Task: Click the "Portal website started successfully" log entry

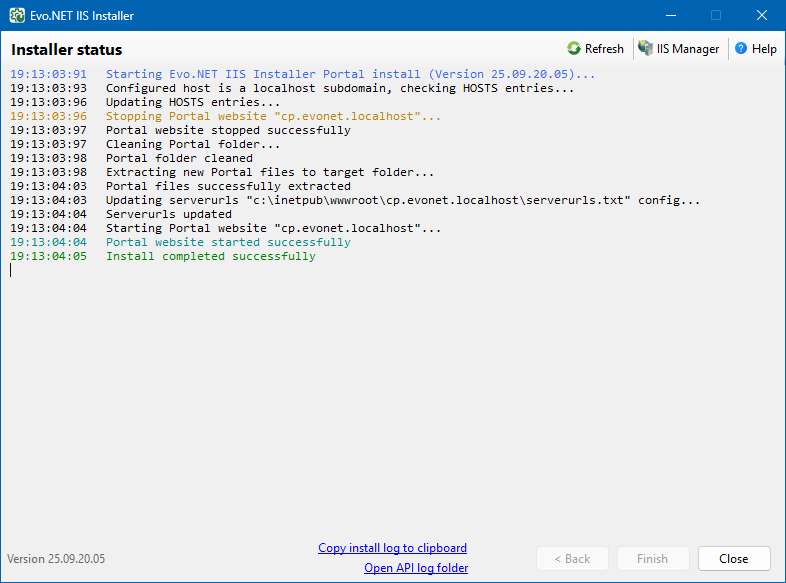Action: click(x=228, y=243)
